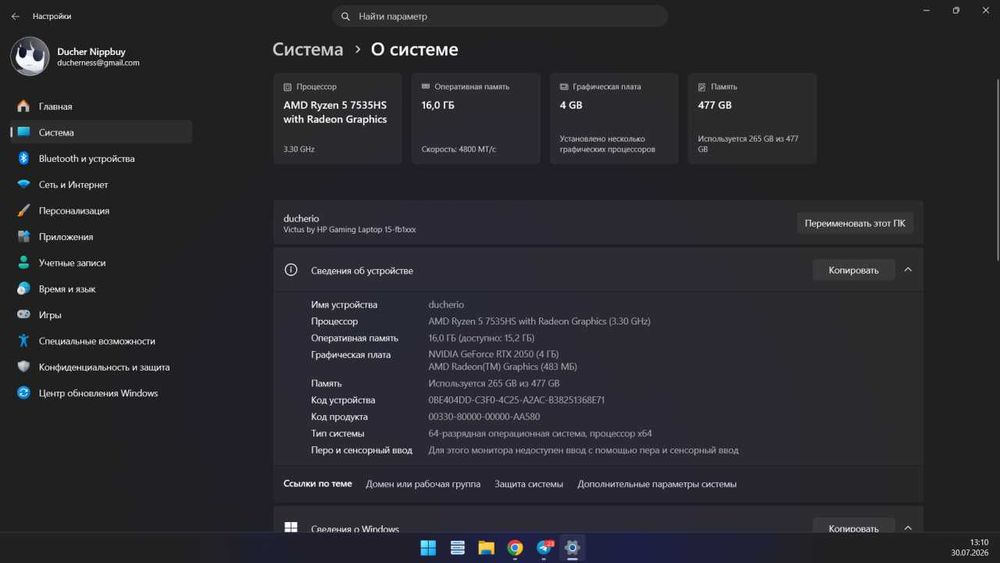Image resolution: width=1000 pixels, height=563 pixels.
Task: Click the Сеть и Интернет Wi-Fi icon
Action: coord(24,184)
